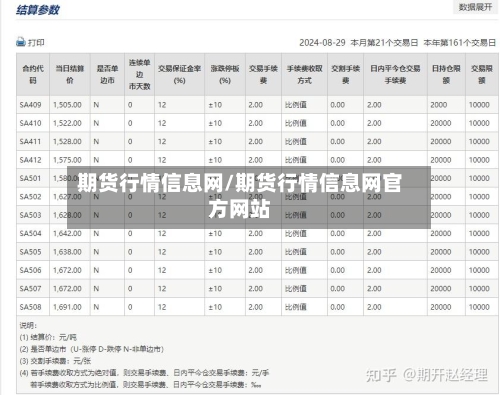Click the 数据展开 button at top right
The height and width of the screenshot is (395, 500).
pos(475,7)
